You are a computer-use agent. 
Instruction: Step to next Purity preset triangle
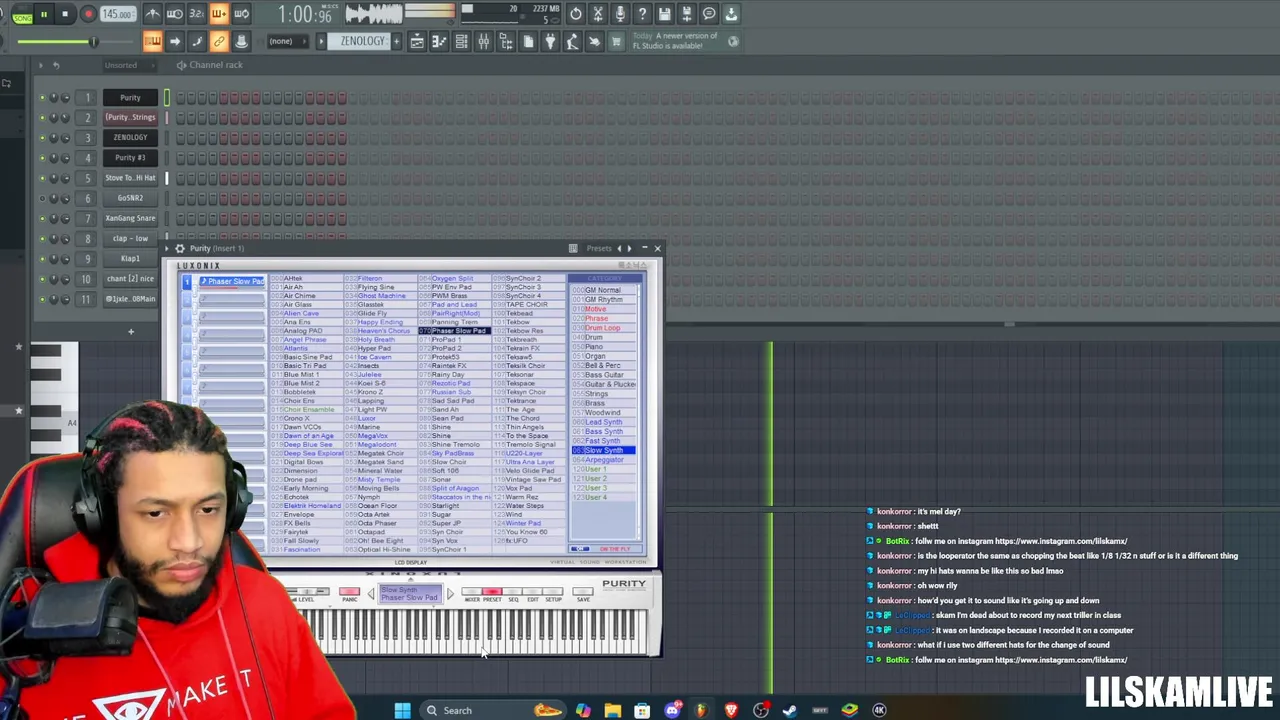point(450,594)
